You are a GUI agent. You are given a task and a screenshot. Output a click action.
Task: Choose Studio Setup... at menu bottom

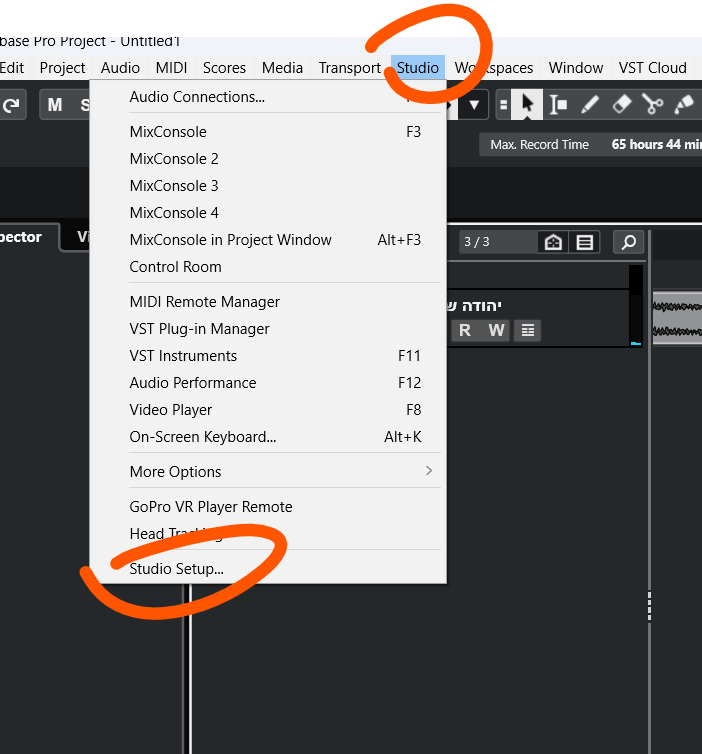pyautogui.click(x=268, y=568)
